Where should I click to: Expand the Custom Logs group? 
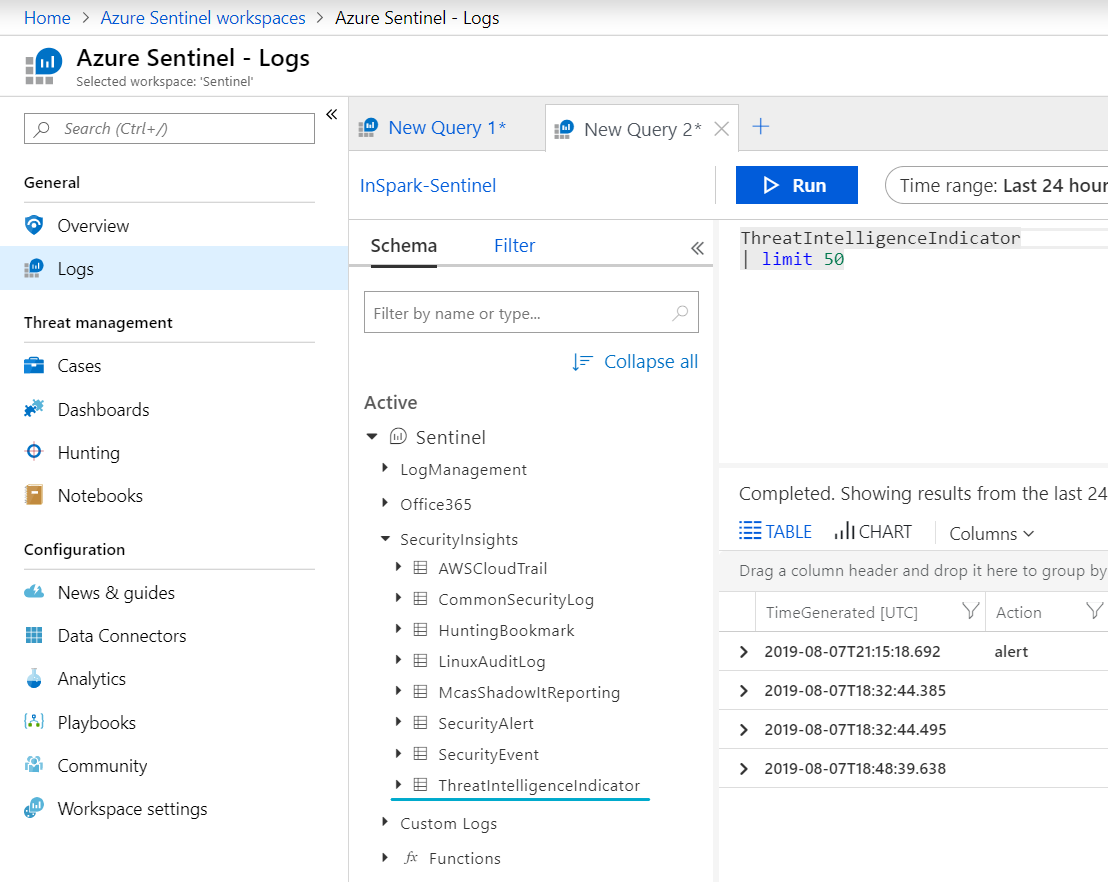click(x=384, y=822)
